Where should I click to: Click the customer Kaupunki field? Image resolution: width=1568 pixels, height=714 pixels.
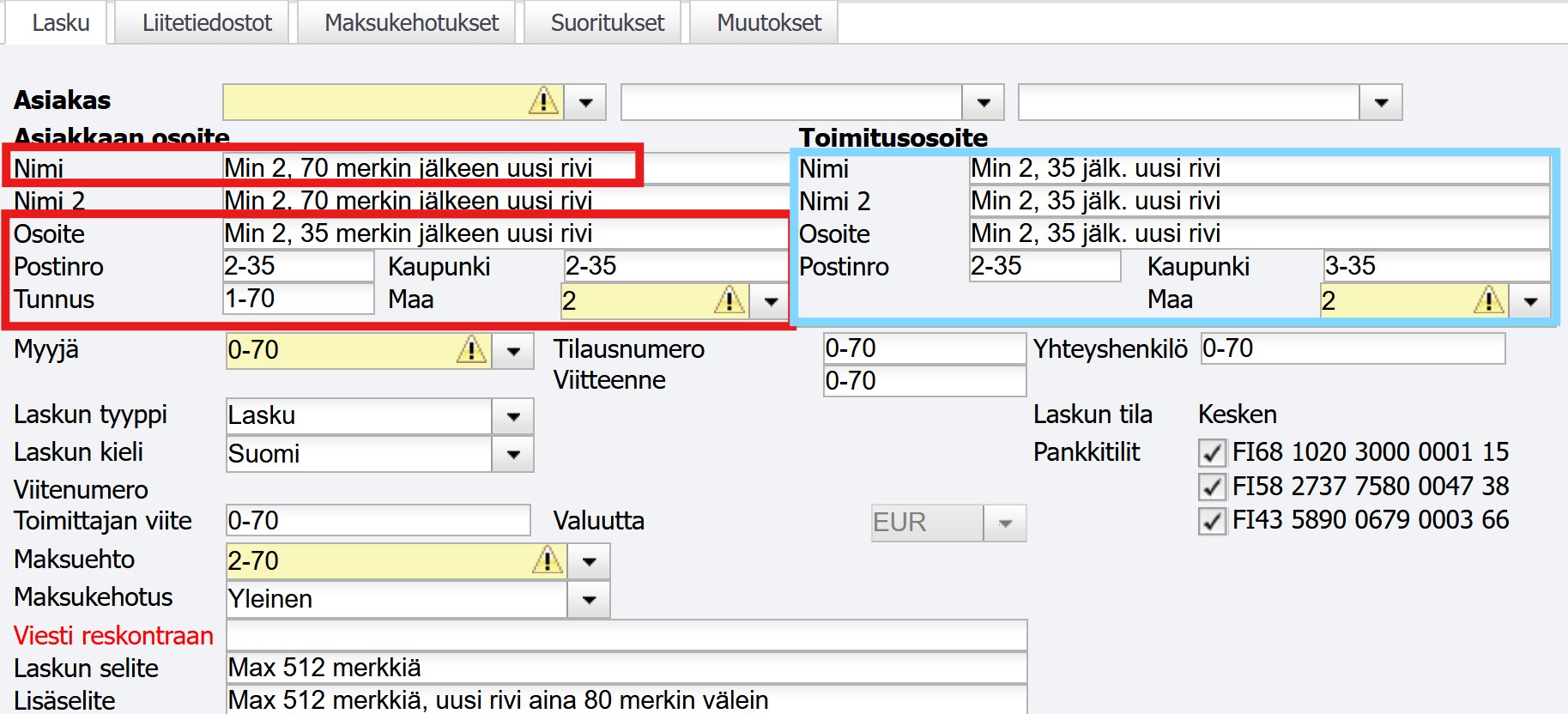[x=675, y=266]
